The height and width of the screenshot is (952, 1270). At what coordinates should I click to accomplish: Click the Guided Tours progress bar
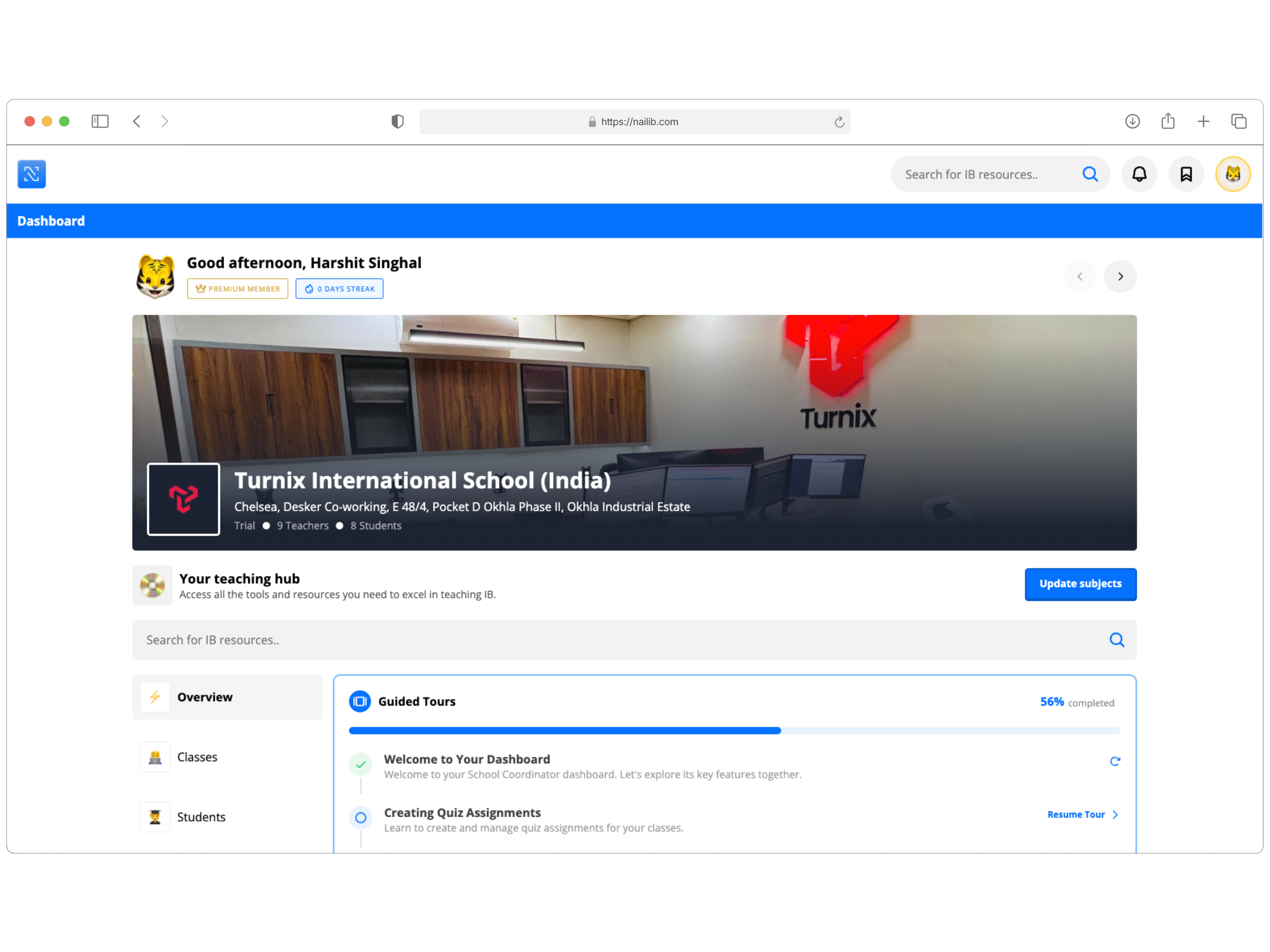735,730
